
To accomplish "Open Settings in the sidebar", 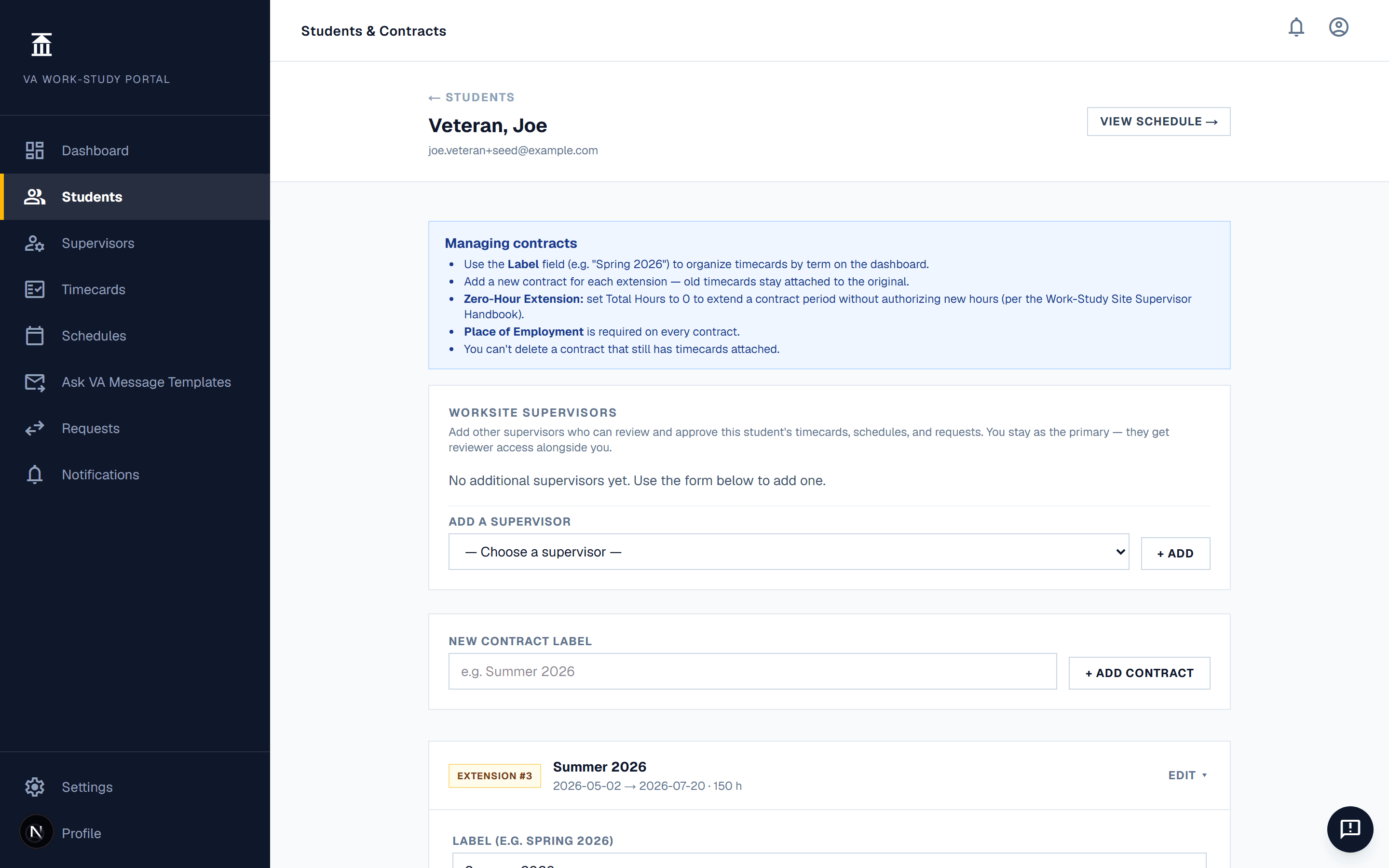I will (135, 787).
